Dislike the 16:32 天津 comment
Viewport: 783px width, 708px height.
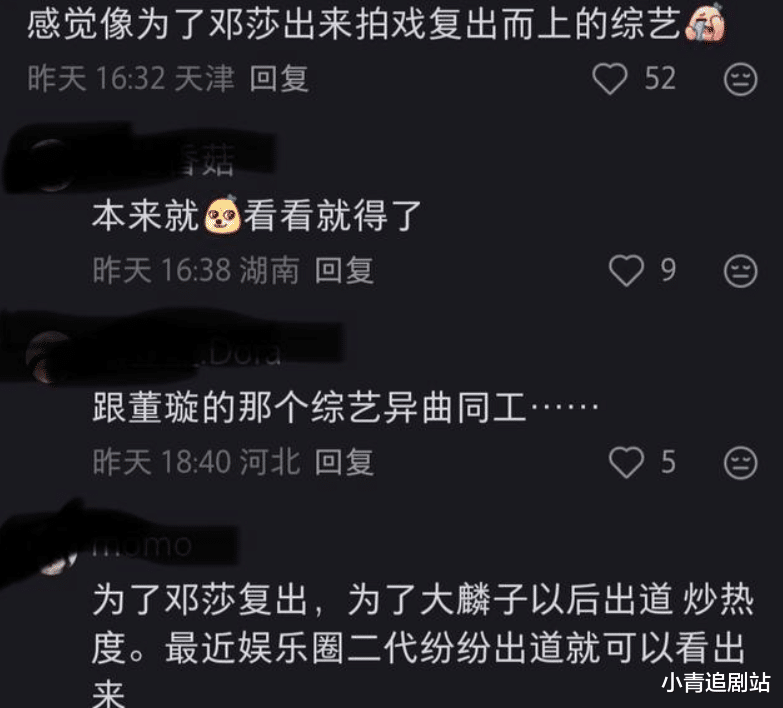741,79
